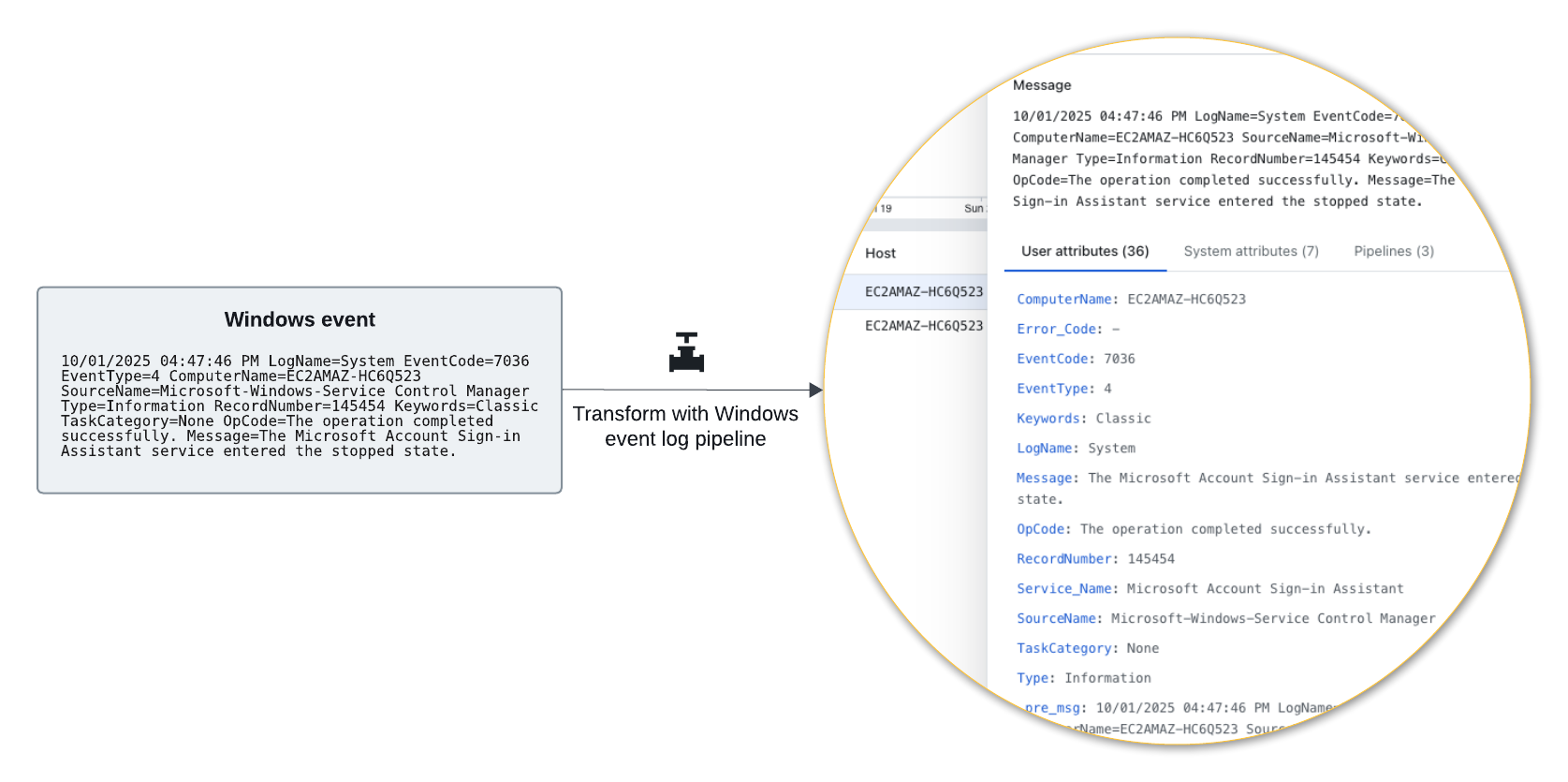
Task: Click the TaskCategory attribute key
Action: [x=1063, y=648]
